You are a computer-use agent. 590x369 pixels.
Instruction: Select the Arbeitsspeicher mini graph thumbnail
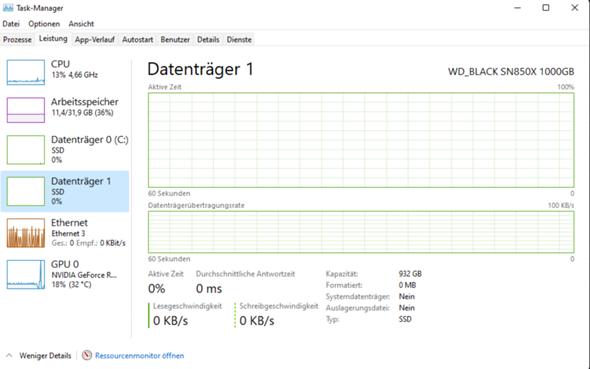coord(26,110)
